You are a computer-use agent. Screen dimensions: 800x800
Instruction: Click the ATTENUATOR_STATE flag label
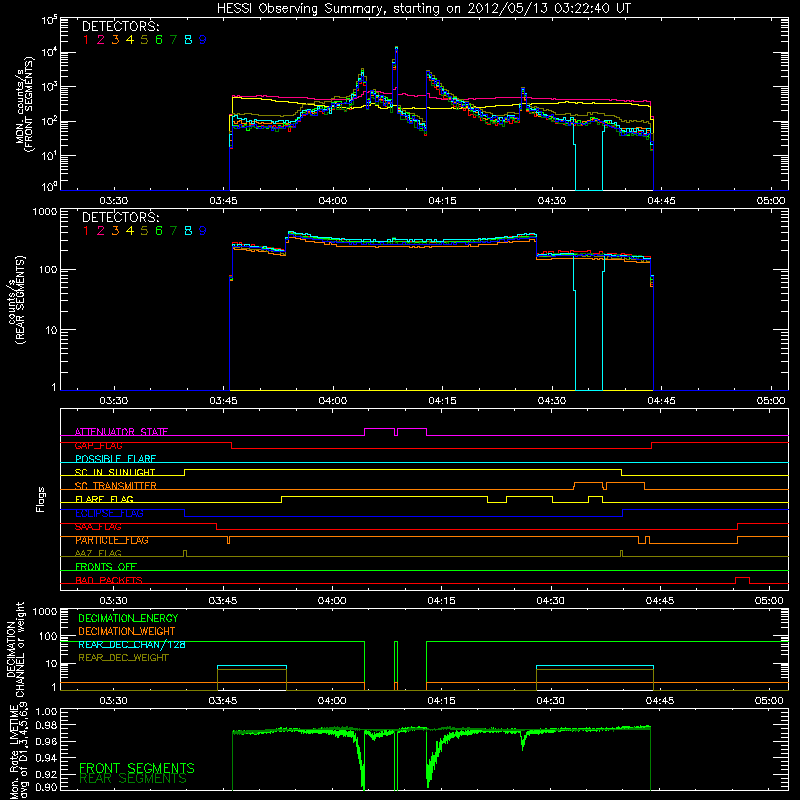tap(121, 432)
